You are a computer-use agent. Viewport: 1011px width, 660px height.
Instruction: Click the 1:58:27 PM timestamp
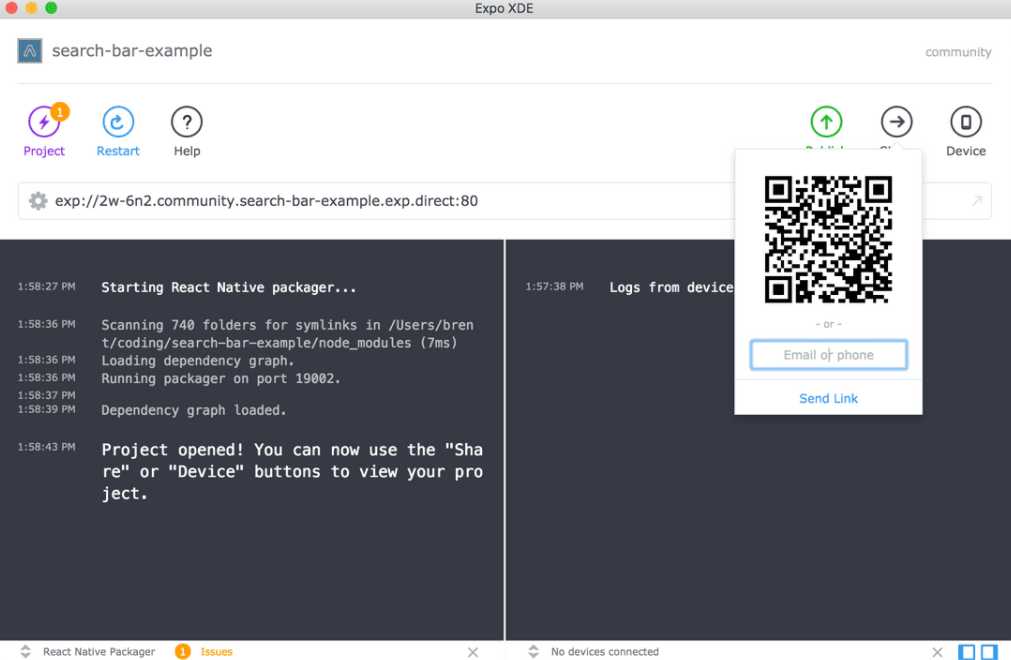point(46,286)
